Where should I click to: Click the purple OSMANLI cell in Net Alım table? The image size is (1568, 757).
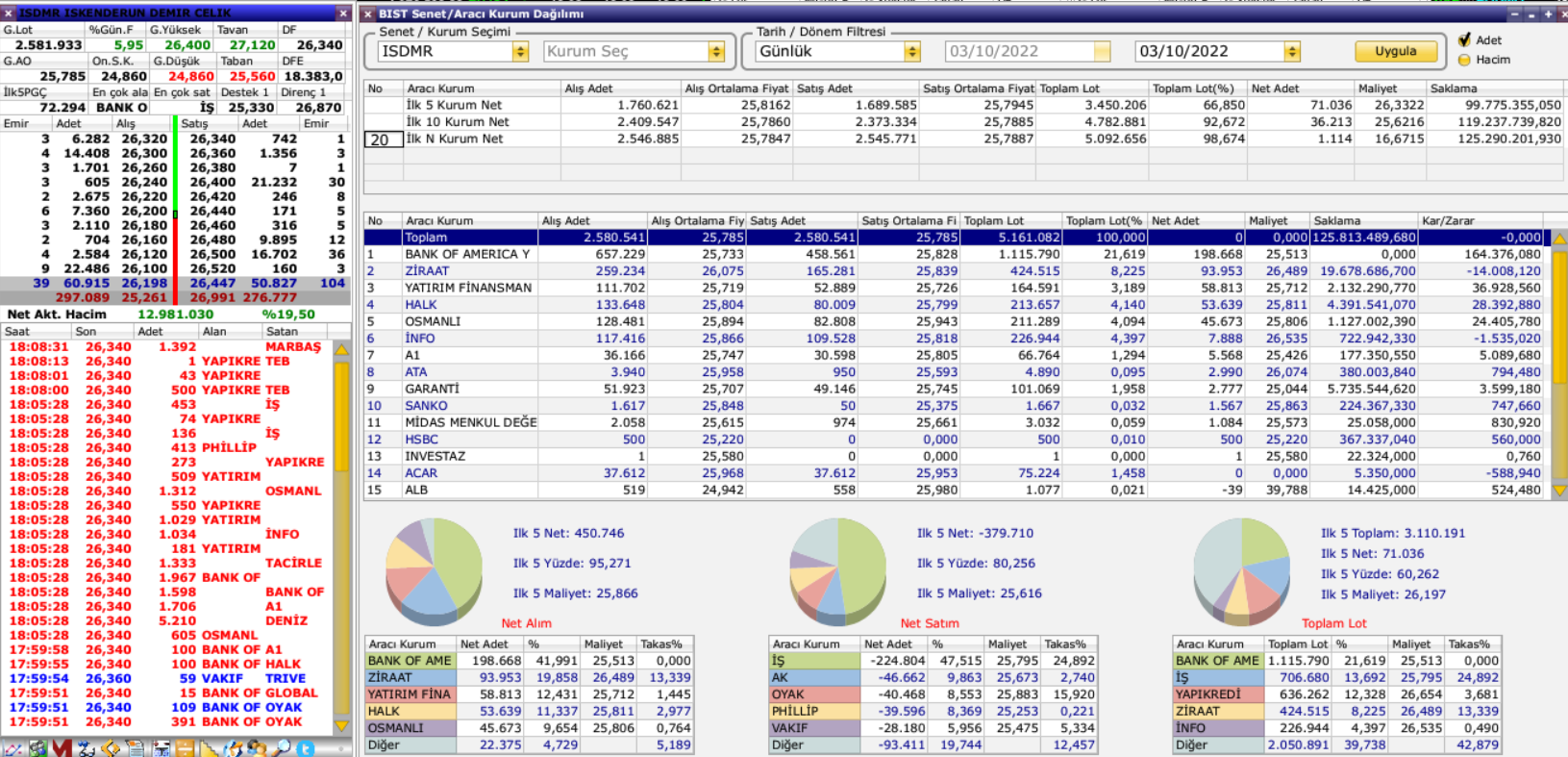410,728
